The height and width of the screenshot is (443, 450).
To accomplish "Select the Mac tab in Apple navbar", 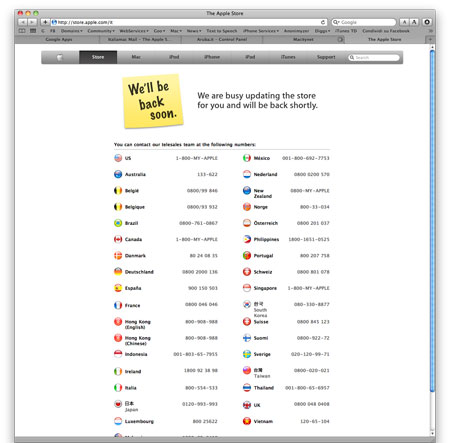I will tap(136, 57).
